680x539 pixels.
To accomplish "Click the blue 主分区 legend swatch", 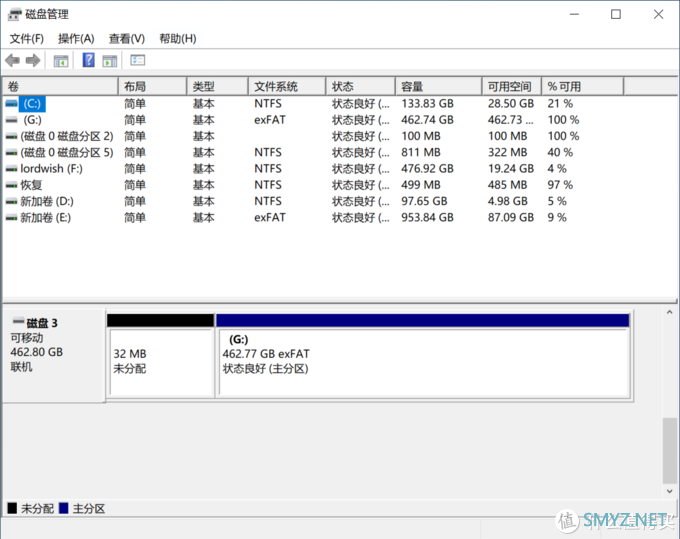I will (63, 508).
